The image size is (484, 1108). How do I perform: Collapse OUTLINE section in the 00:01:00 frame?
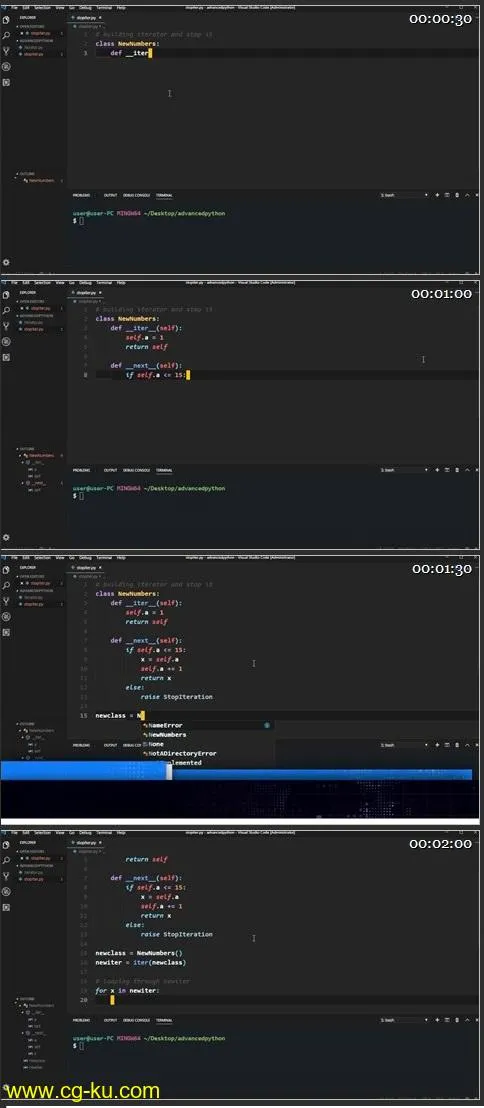(27, 449)
